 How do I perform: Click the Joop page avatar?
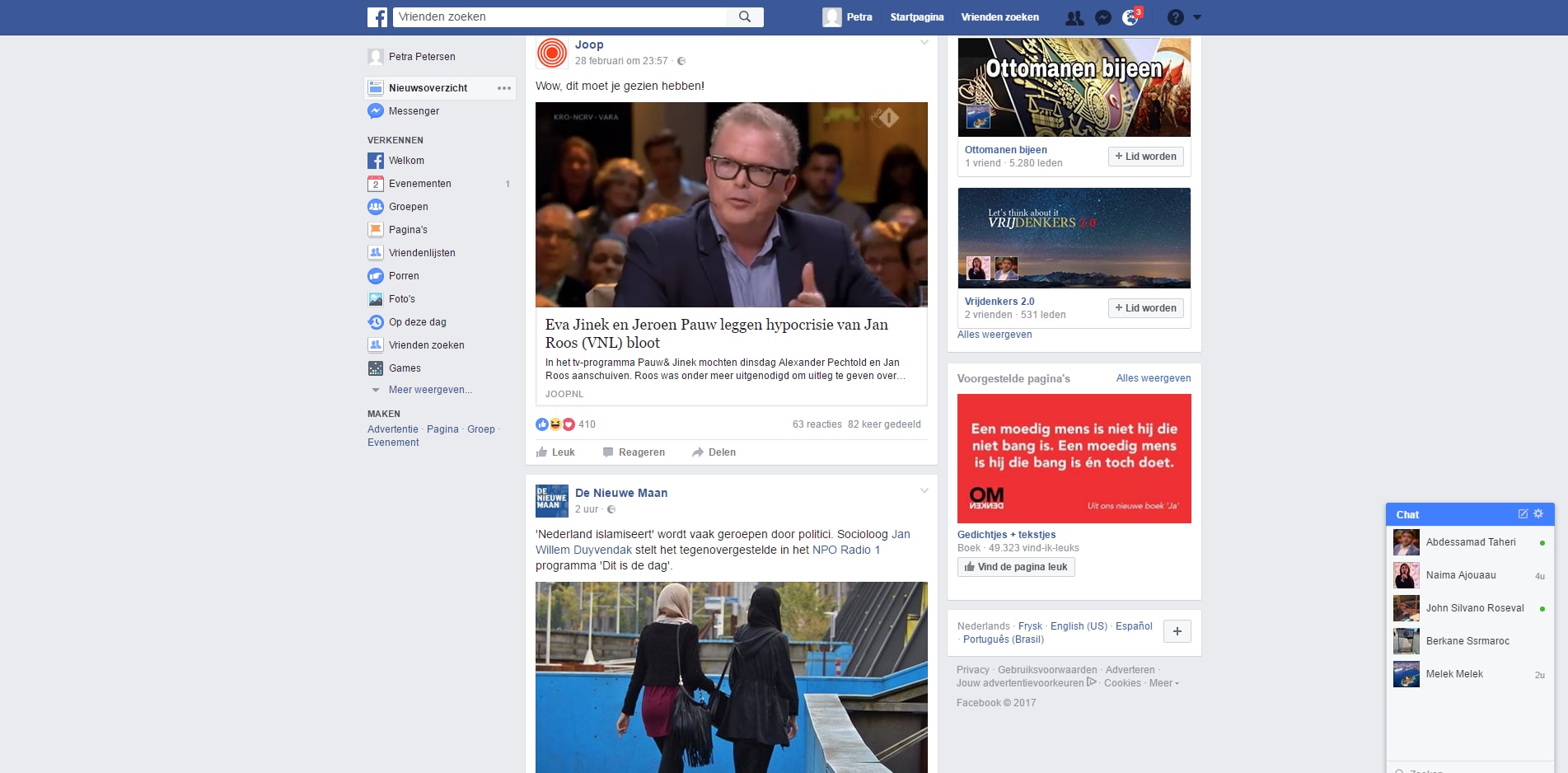[x=552, y=53]
